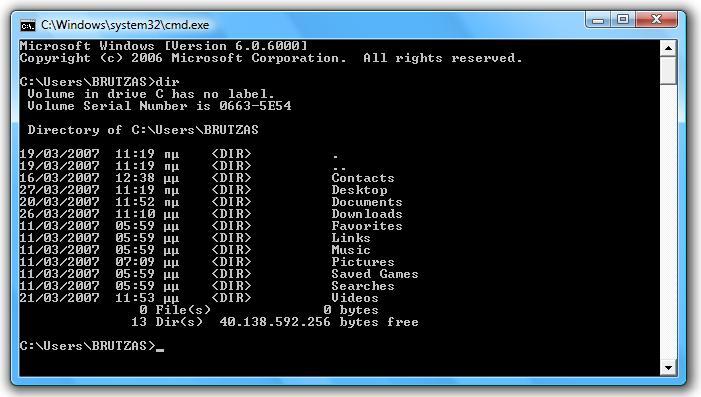Click the Videos directory entry

pyautogui.click(x=355, y=298)
